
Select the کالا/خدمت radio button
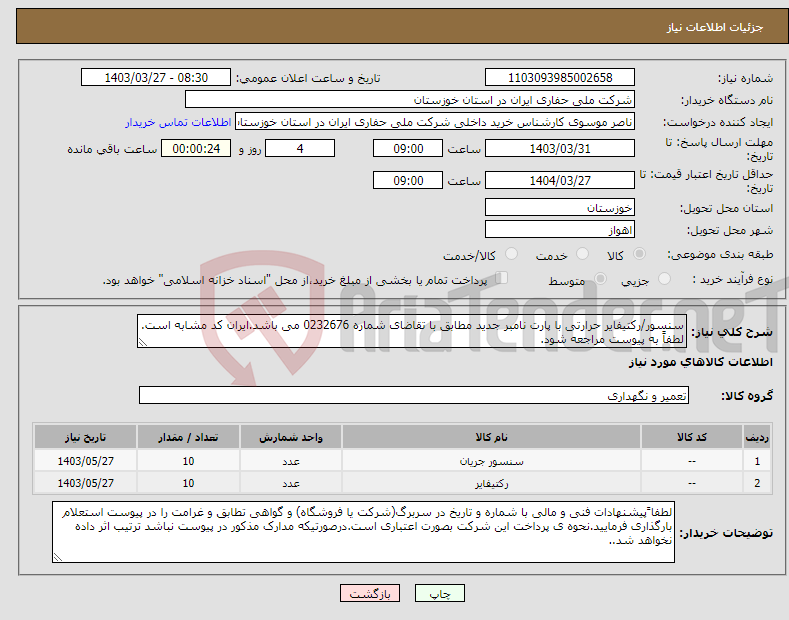pyautogui.click(x=511, y=254)
